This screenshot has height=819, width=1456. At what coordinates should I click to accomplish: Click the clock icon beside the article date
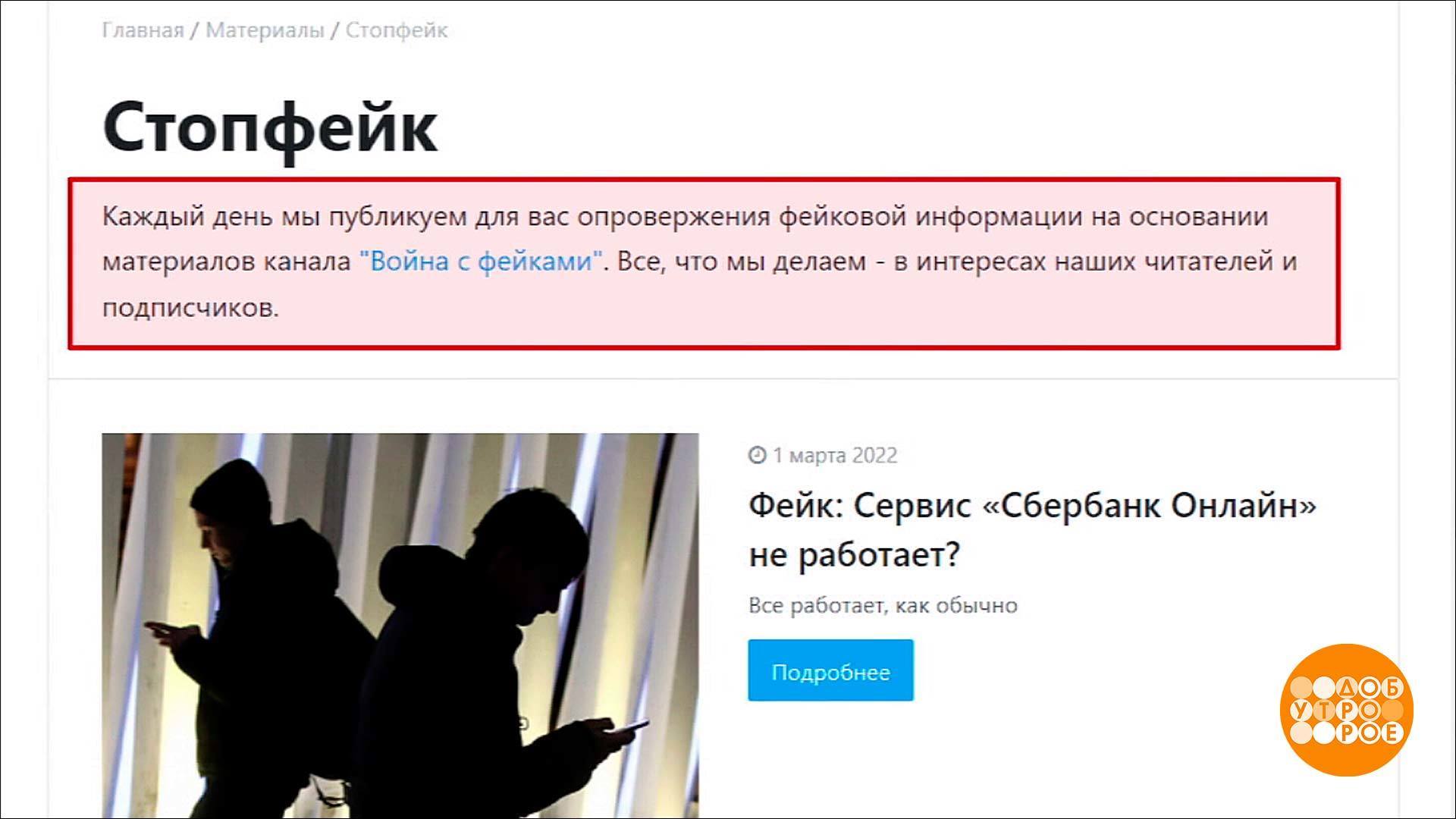tap(757, 455)
